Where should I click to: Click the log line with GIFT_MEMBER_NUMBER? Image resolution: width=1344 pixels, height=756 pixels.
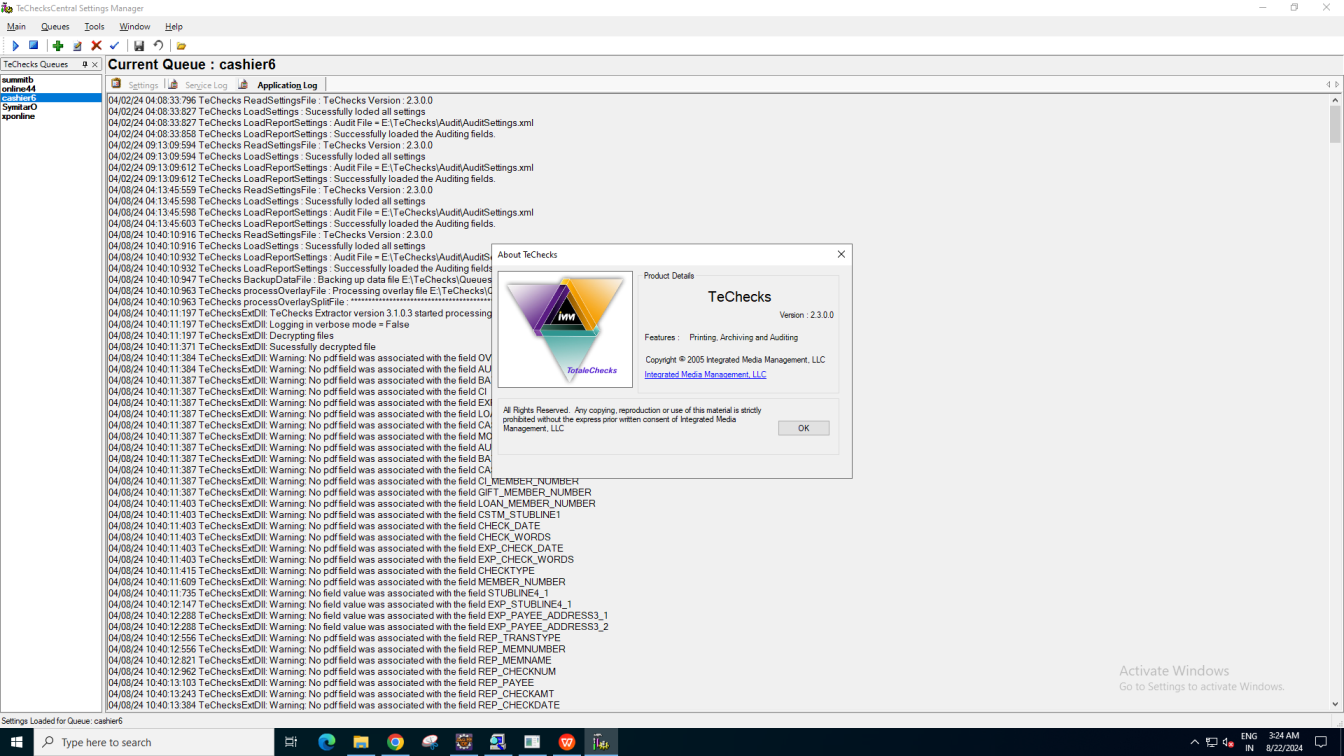[350, 492]
